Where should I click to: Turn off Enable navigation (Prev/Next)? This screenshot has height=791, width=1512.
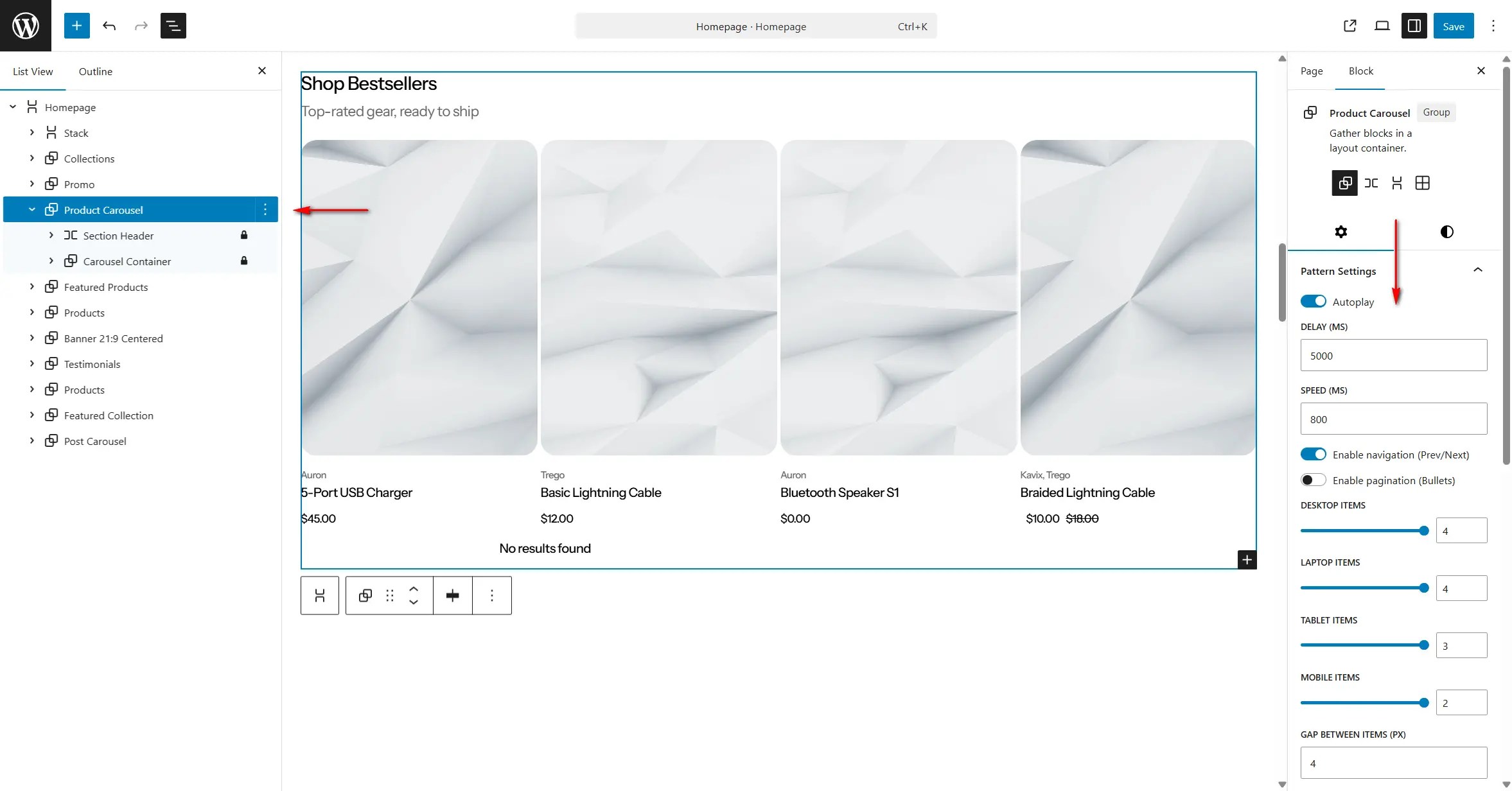[x=1313, y=454]
